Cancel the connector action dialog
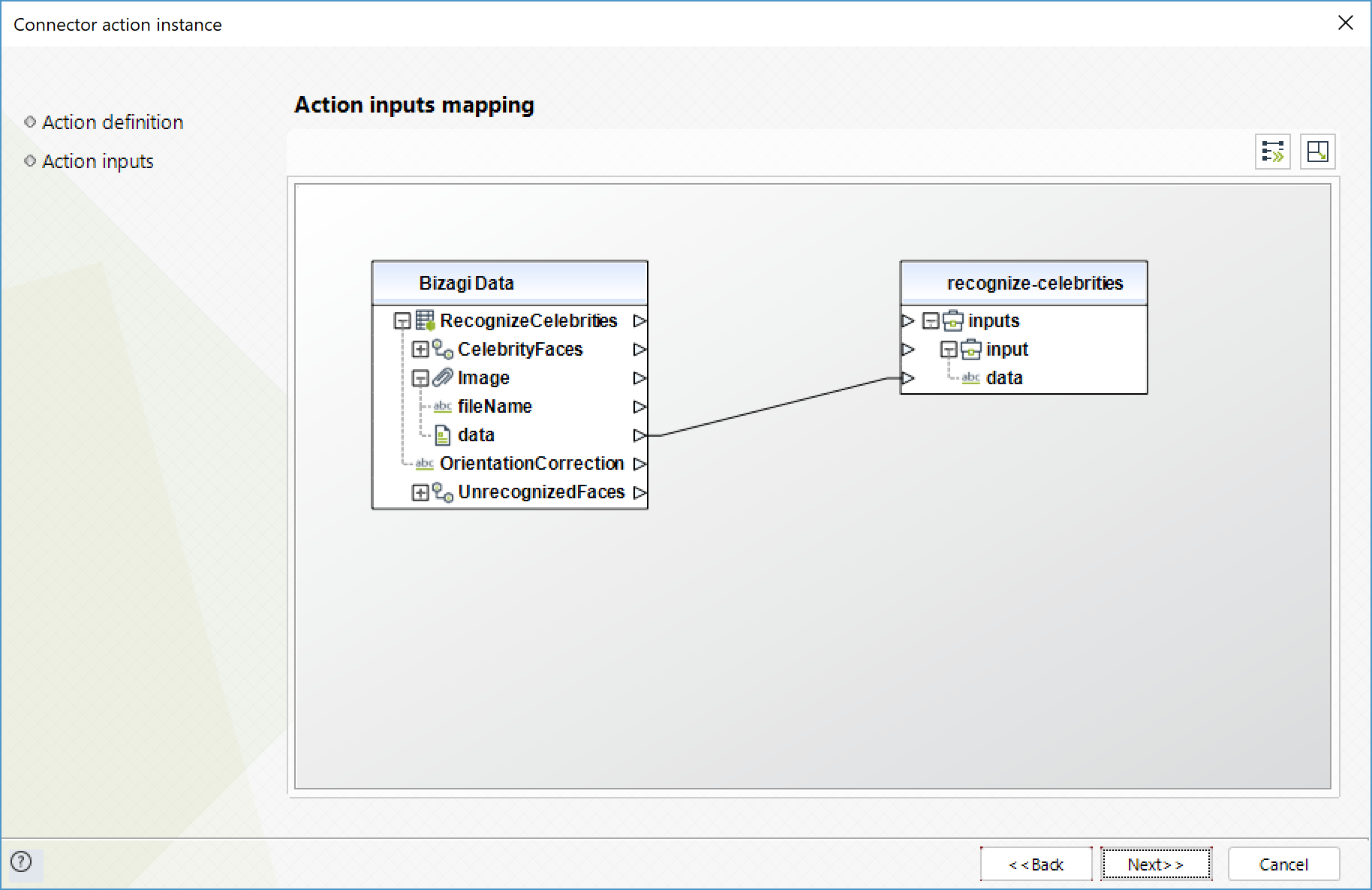The width and height of the screenshot is (1372, 890). click(x=1283, y=864)
